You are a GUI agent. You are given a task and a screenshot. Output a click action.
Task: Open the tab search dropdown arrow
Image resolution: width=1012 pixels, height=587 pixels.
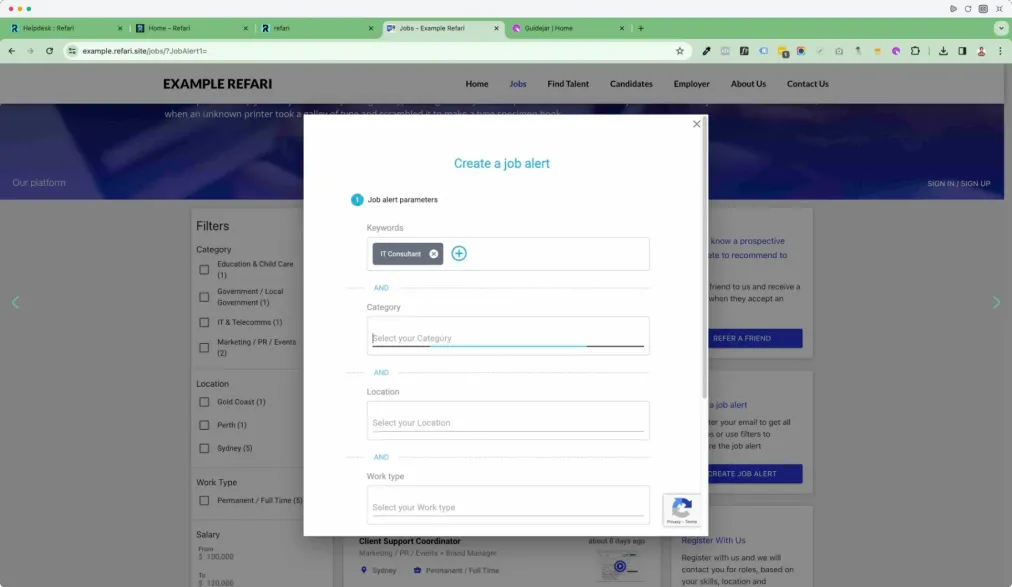[1001, 28]
